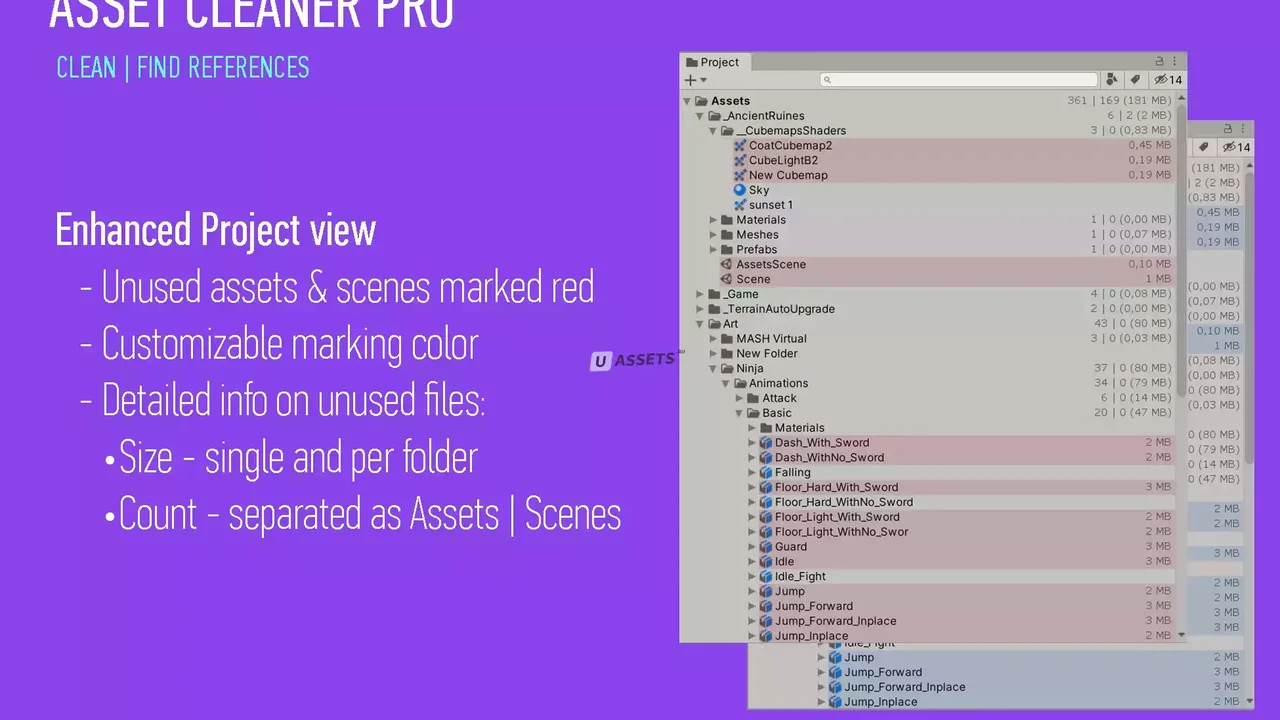Screen dimensions: 1280x720
Task: Collapse the __CubemapsShaders folder arrow
Action: (x=713, y=131)
